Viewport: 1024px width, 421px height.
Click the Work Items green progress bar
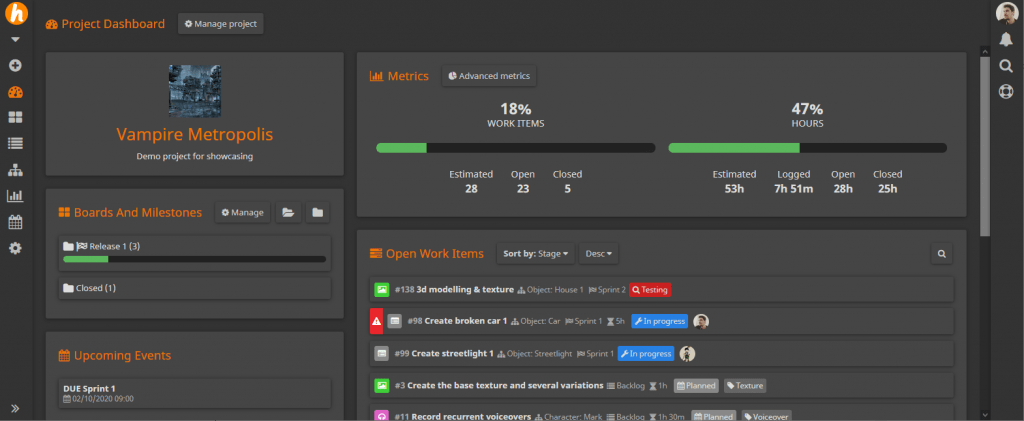pyautogui.click(x=401, y=148)
